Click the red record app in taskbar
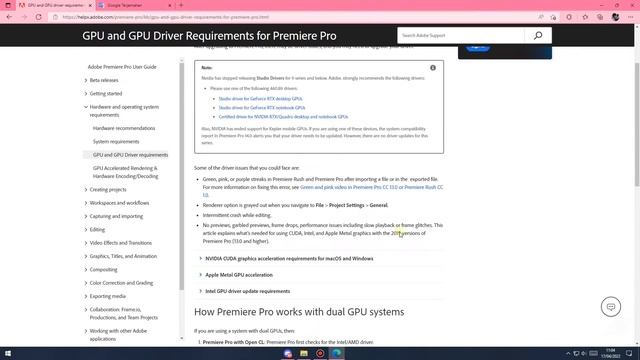 pos(320,353)
